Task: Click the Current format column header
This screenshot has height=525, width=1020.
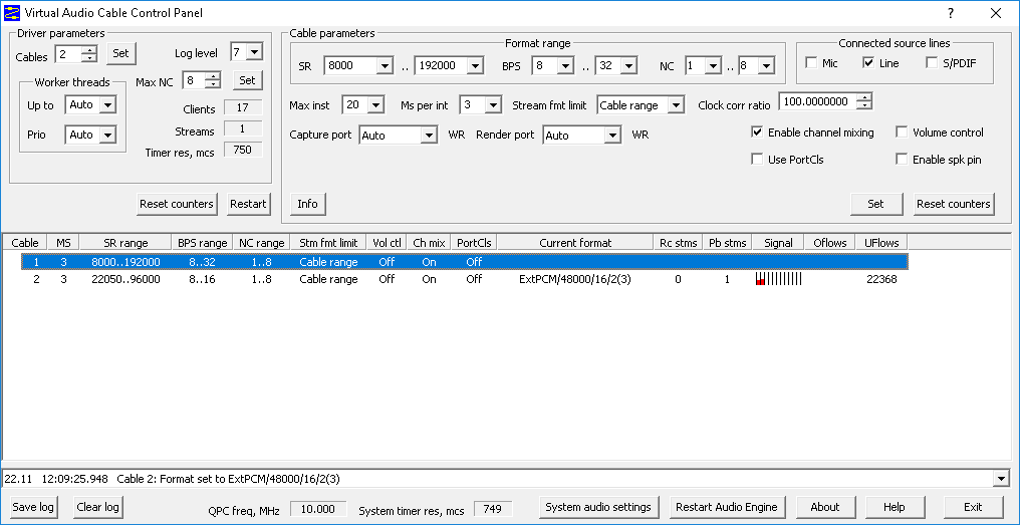Action: pos(575,243)
